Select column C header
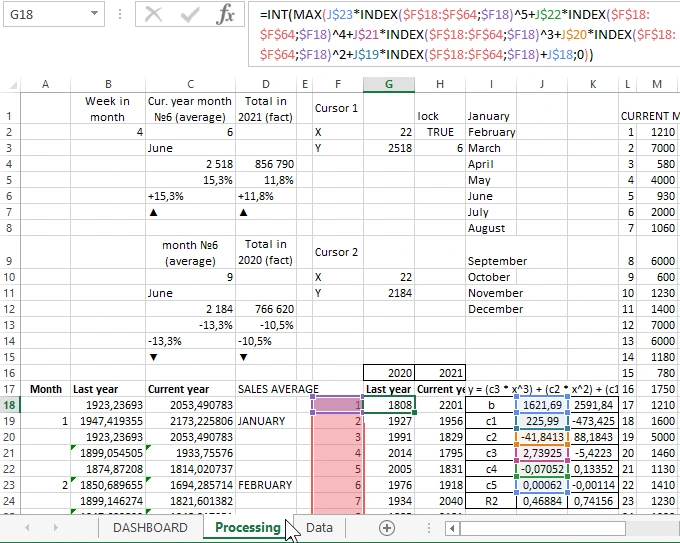 [x=190, y=85]
